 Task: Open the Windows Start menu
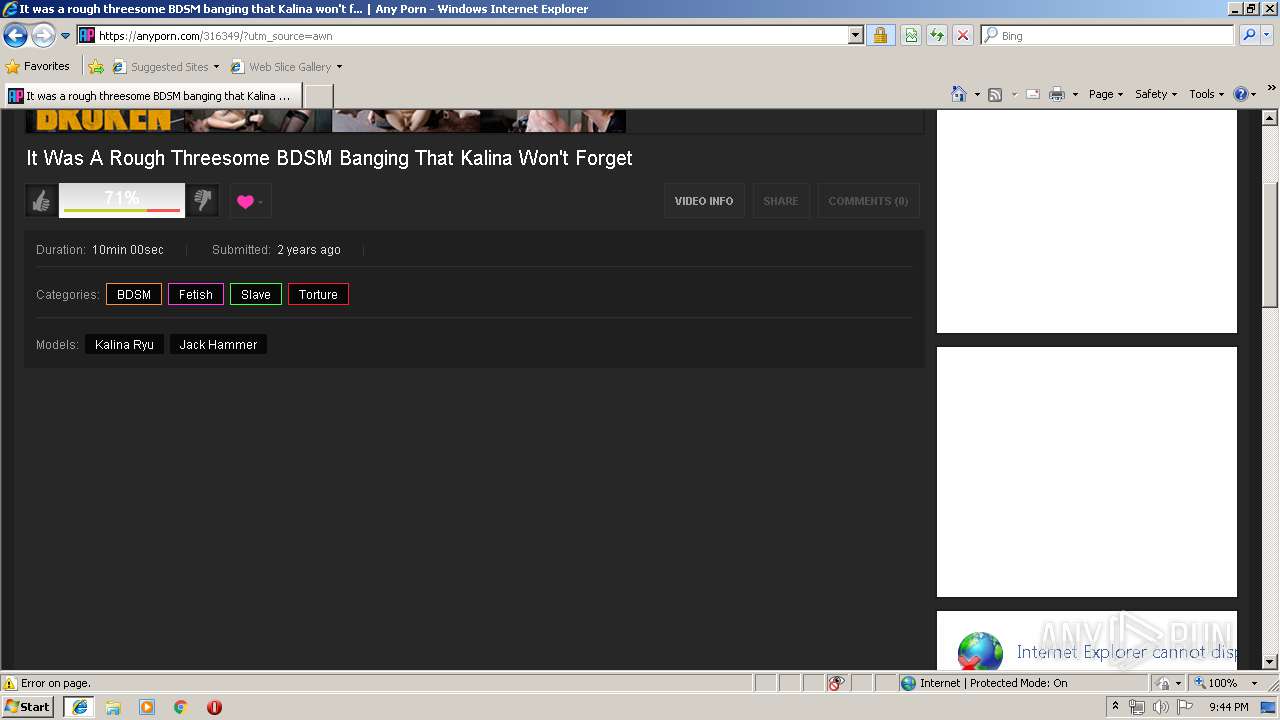pos(28,707)
